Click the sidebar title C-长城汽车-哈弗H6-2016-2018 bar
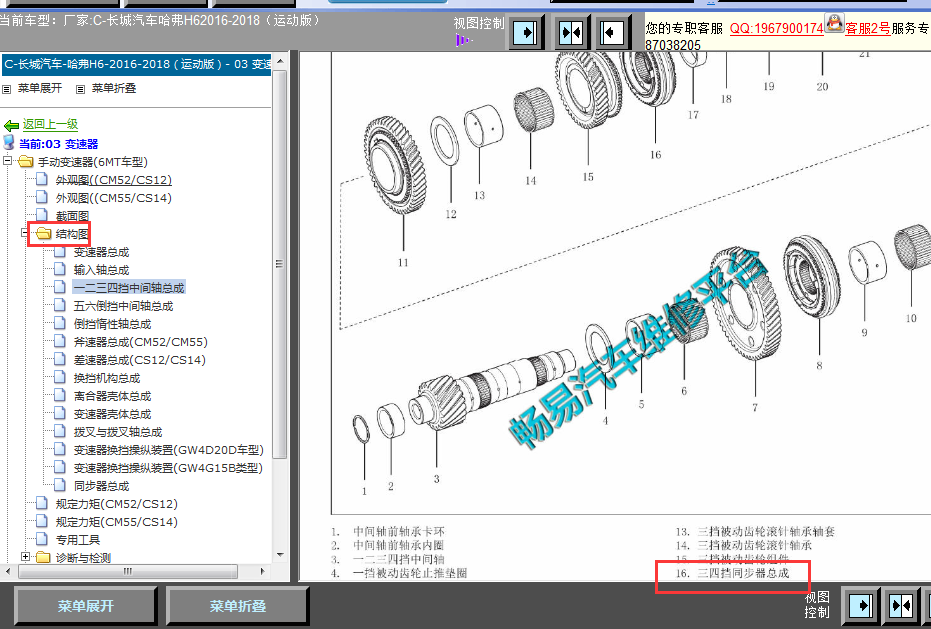The height and width of the screenshot is (629, 931). (137, 64)
